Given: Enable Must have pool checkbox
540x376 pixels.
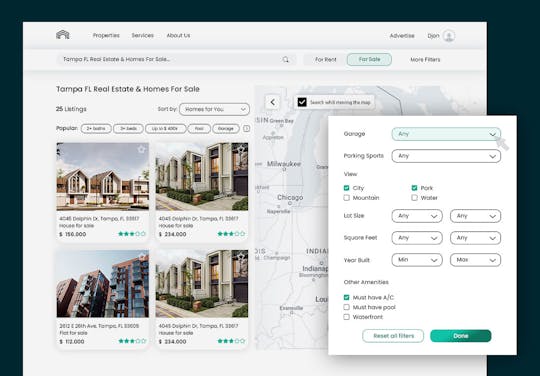Looking at the screenshot, I should click(x=346, y=307).
